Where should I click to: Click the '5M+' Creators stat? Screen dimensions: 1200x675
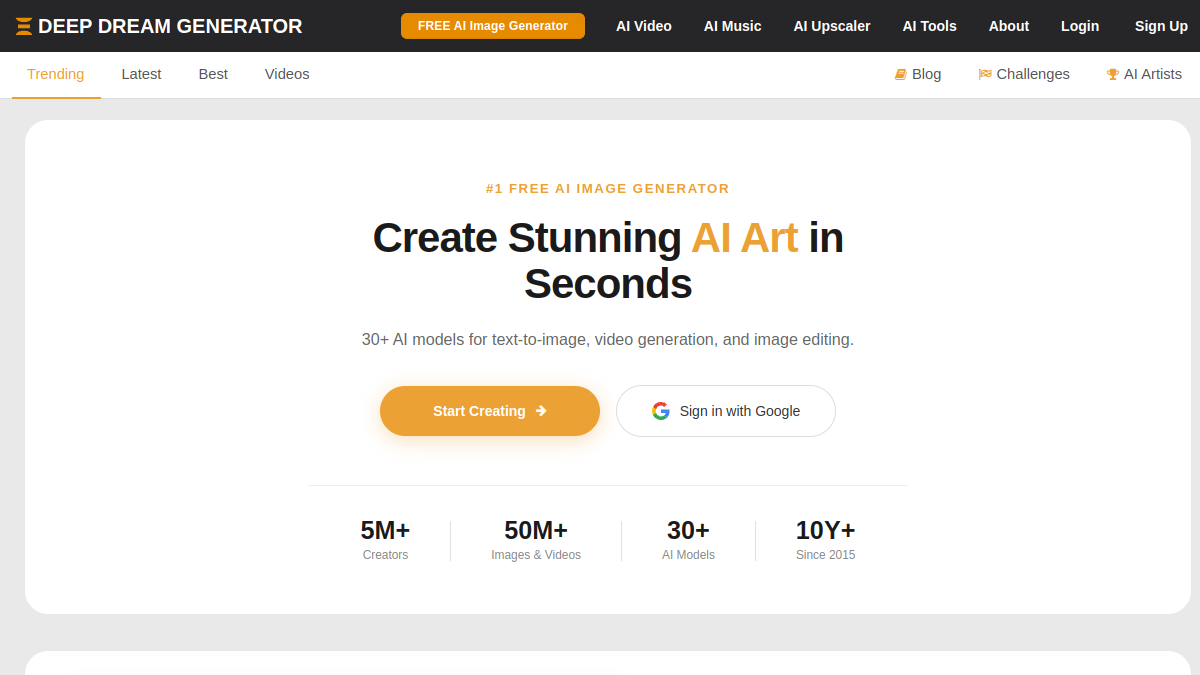coord(385,540)
